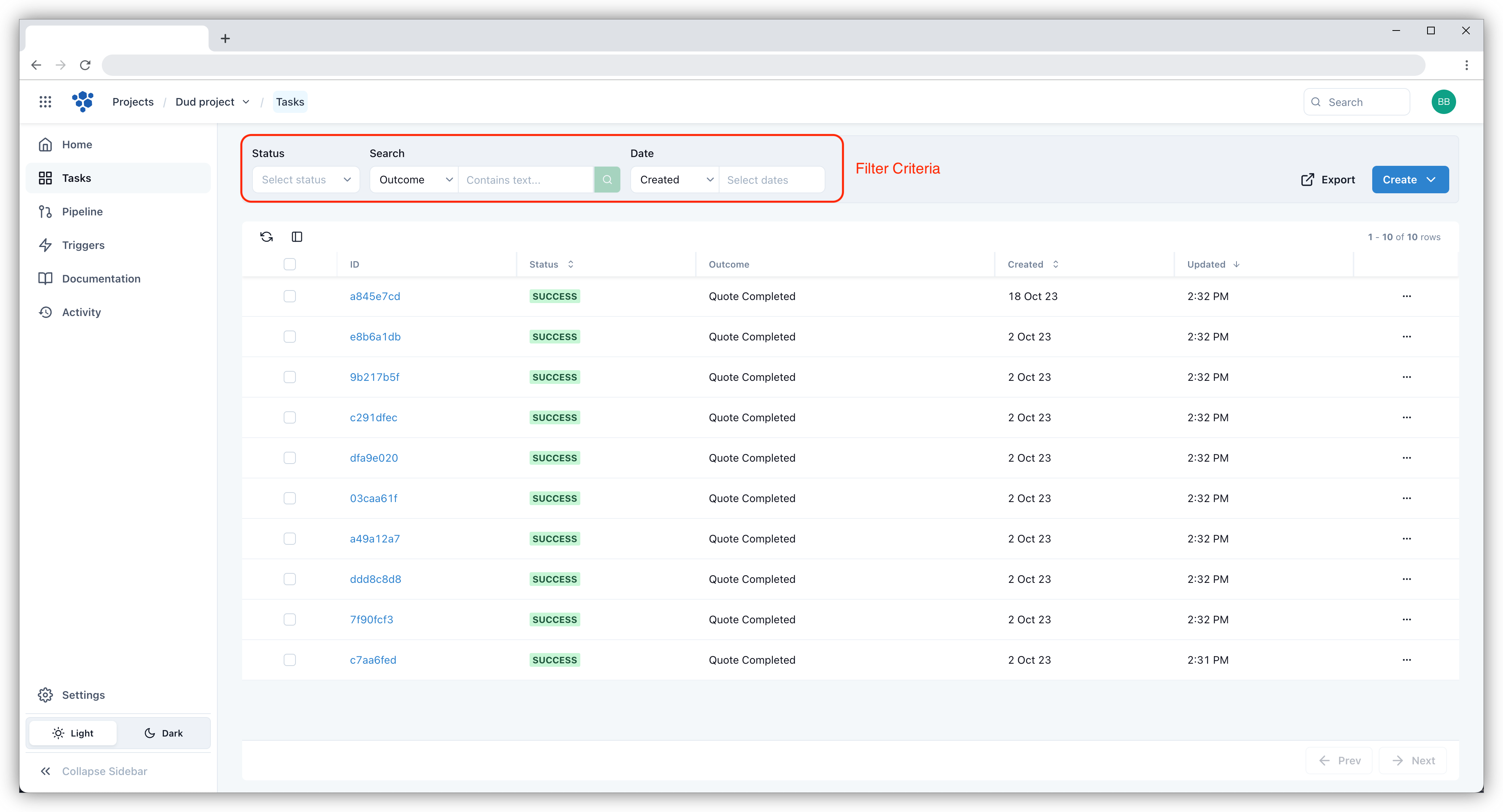
Task: Click the green search magnifier button
Action: 607,180
